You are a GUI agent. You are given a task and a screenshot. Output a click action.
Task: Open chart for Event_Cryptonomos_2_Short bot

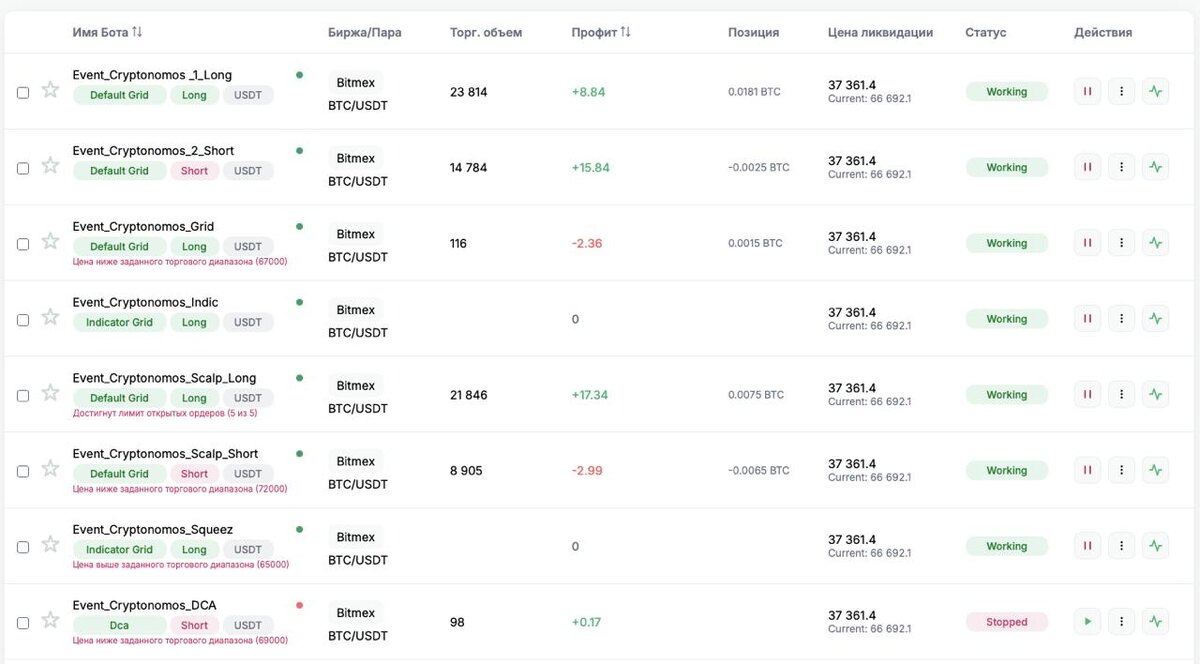point(1156,168)
